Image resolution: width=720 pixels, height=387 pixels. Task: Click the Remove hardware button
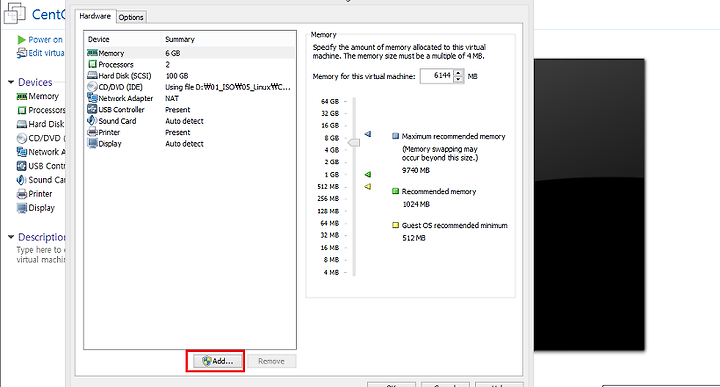pos(271,361)
